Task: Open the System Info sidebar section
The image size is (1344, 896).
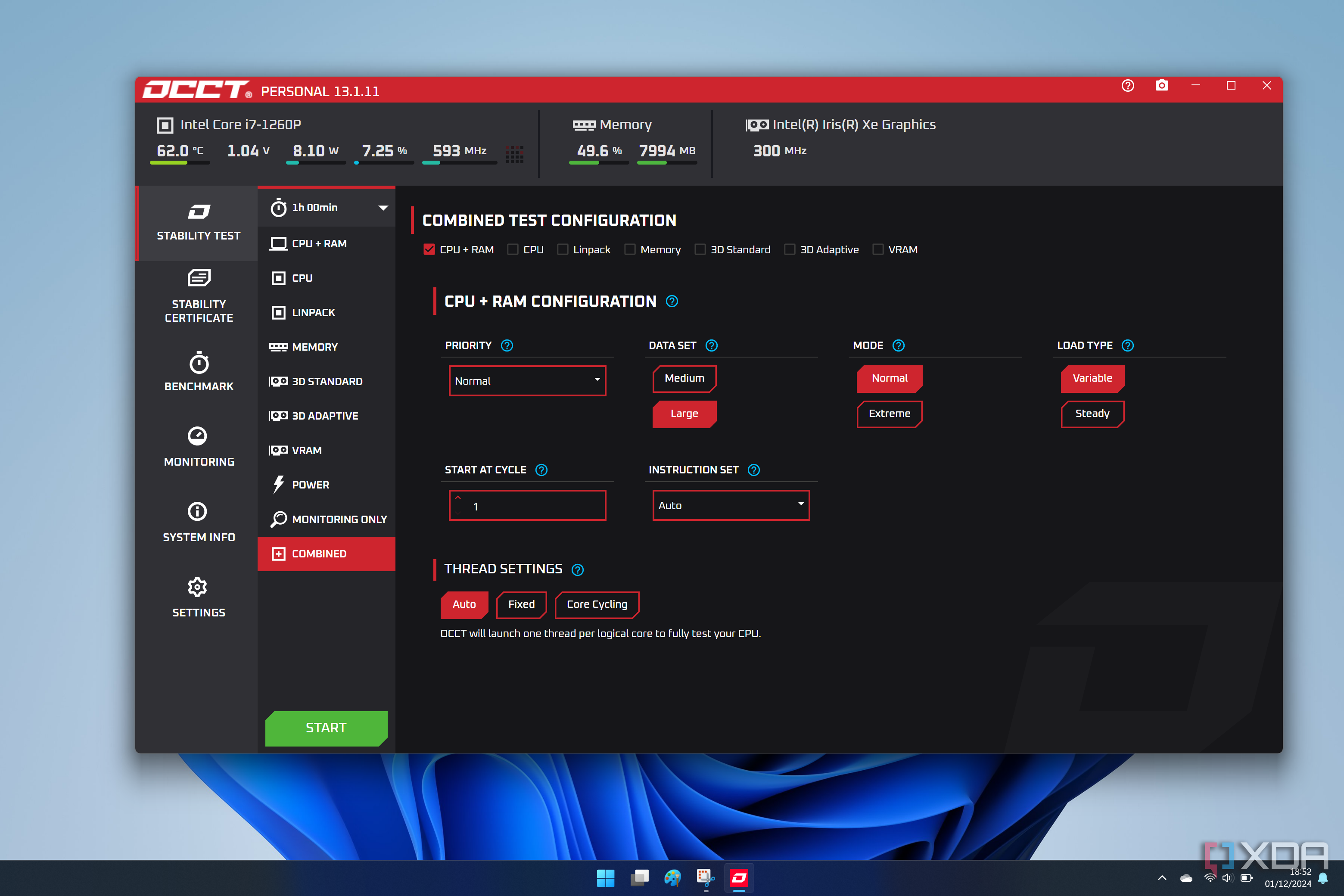Action: coord(198,522)
